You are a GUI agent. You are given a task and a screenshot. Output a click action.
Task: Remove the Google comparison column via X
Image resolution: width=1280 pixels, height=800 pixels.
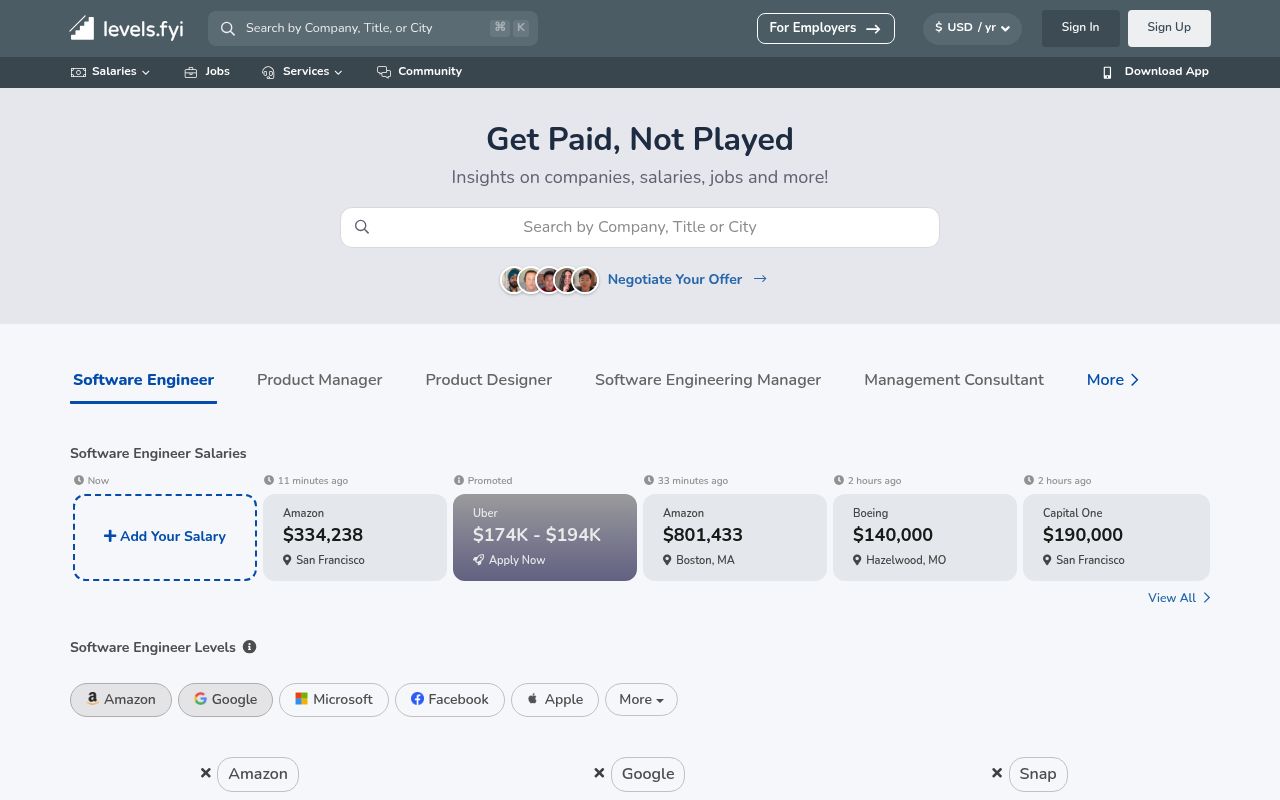tap(599, 773)
